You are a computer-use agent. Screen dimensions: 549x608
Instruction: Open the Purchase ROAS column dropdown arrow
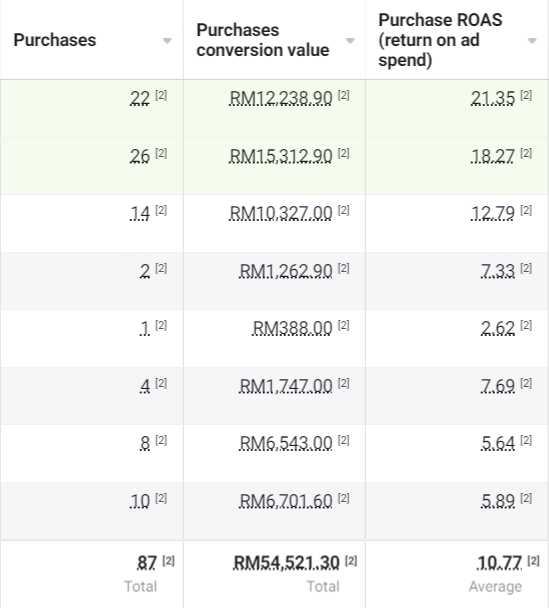[x=532, y=41]
